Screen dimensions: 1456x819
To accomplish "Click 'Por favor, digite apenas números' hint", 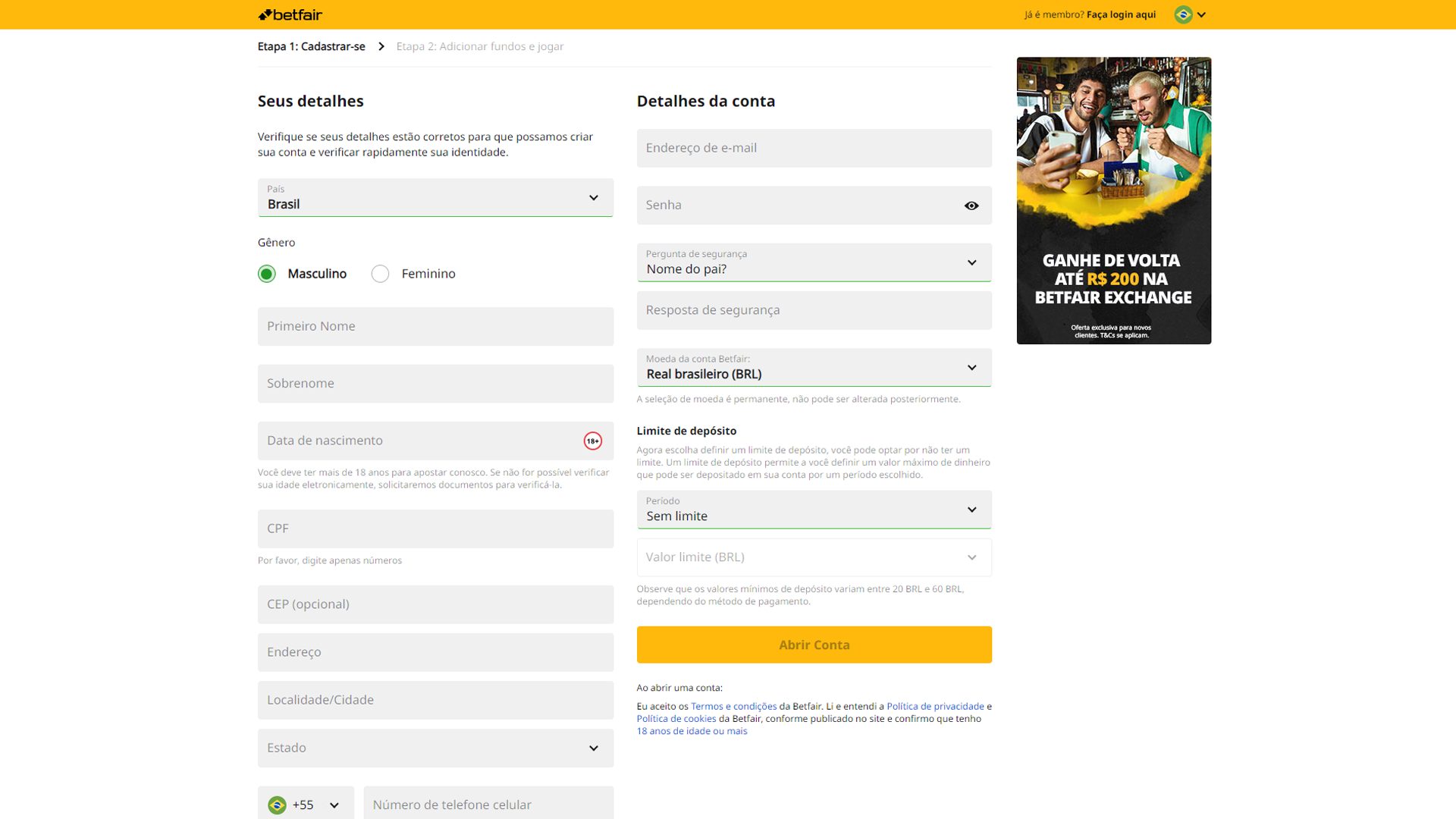I will [330, 560].
